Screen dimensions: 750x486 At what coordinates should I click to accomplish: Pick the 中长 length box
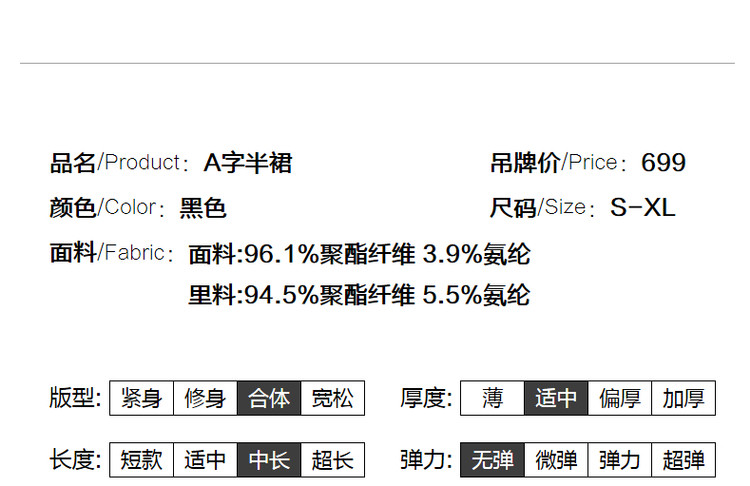[x=269, y=460]
